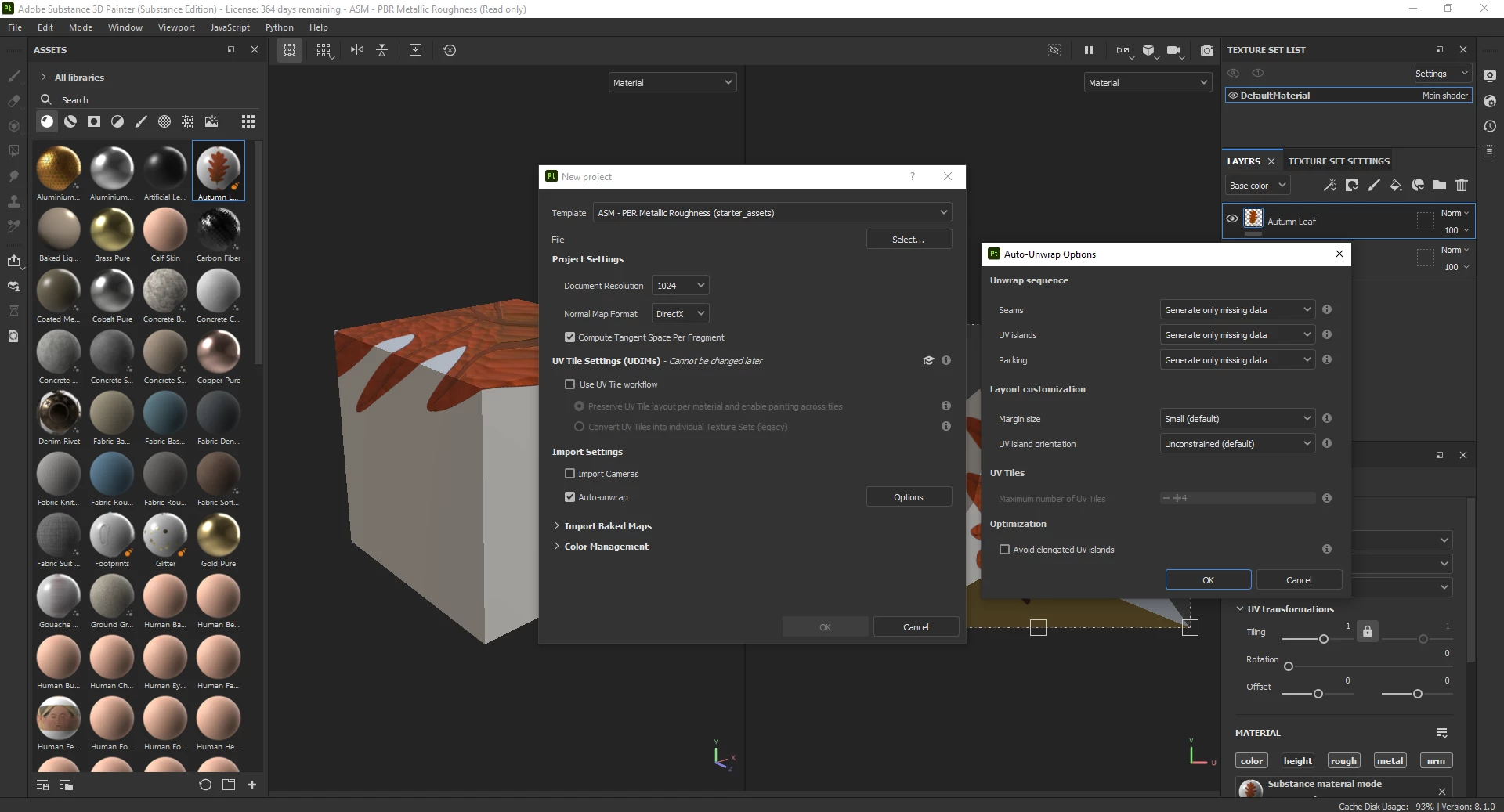The width and height of the screenshot is (1504, 812).
Task: Toggle DefaultMaterial texture set visibility
Action: (x=1233, y=96)
